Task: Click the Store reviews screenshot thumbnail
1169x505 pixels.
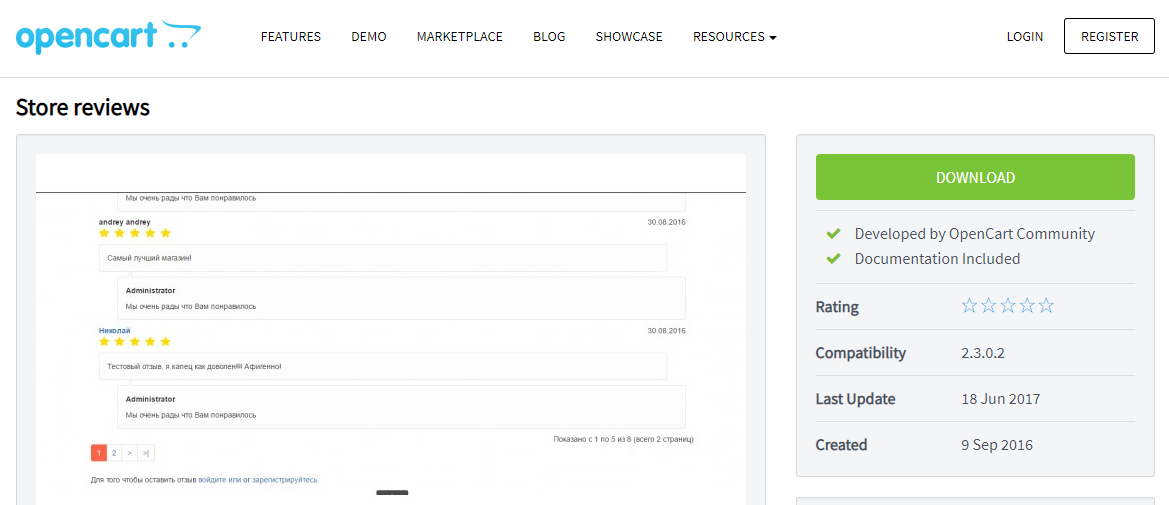Action: point(391,328)
